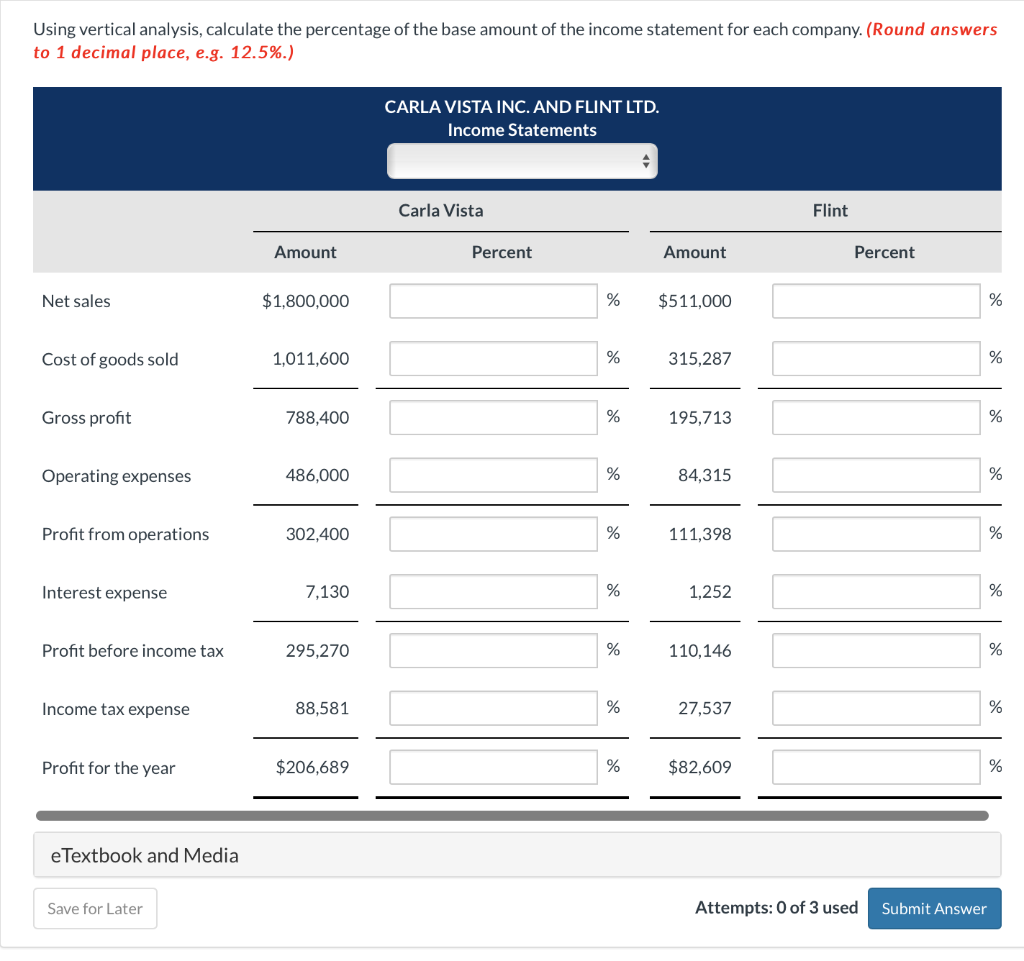Click the Carla Vista Net sales percent field
Image resolution: width=1024 pixels, height=961 pixels.
pyautogui.click(x=492, y=300)
